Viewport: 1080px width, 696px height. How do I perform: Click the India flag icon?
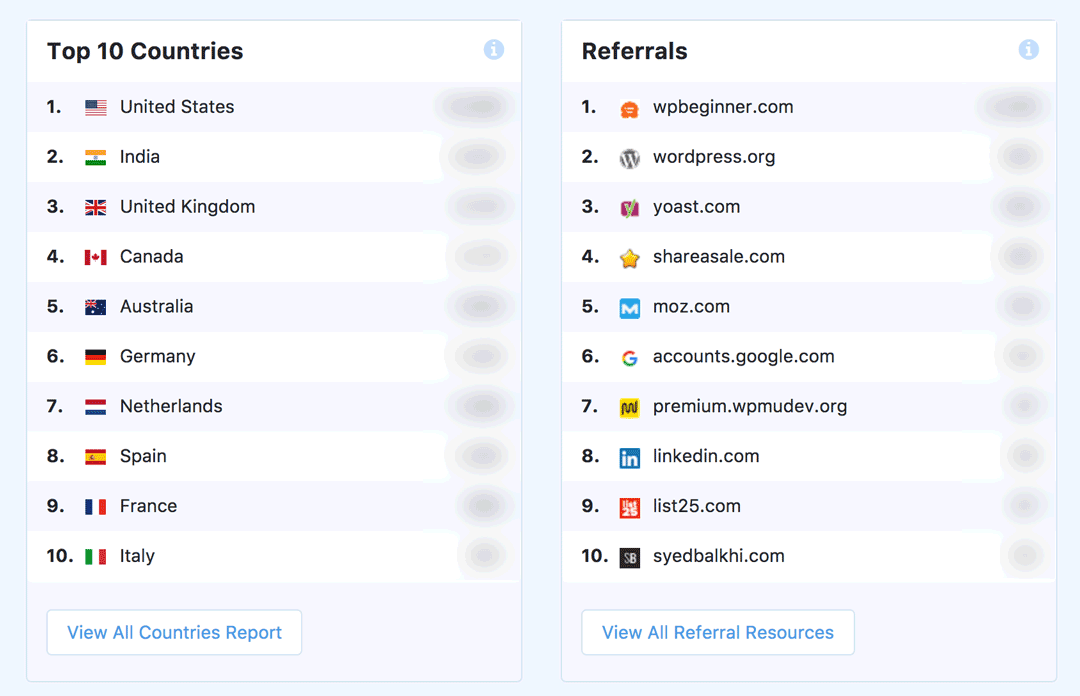coord(96,158)
